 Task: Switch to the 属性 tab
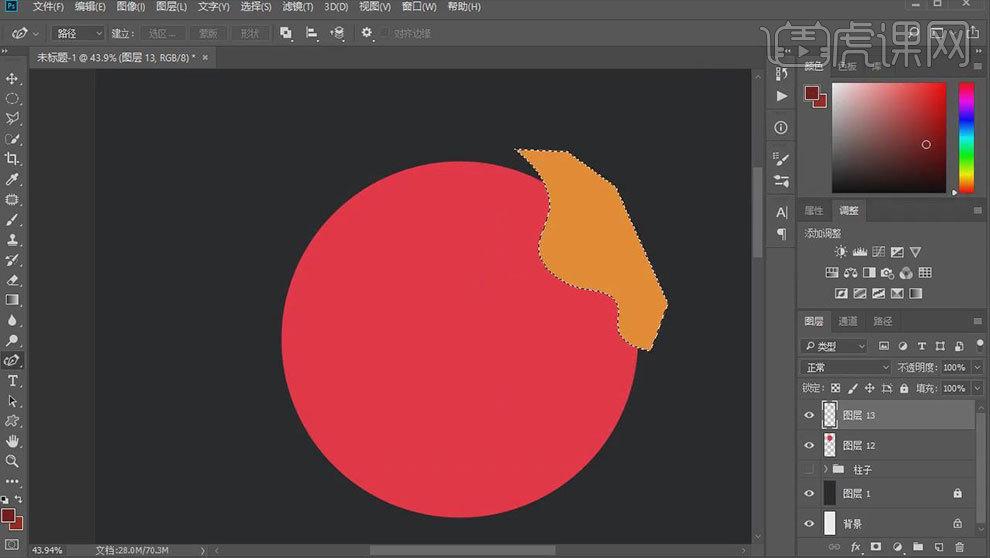click(x=813, y=211)
